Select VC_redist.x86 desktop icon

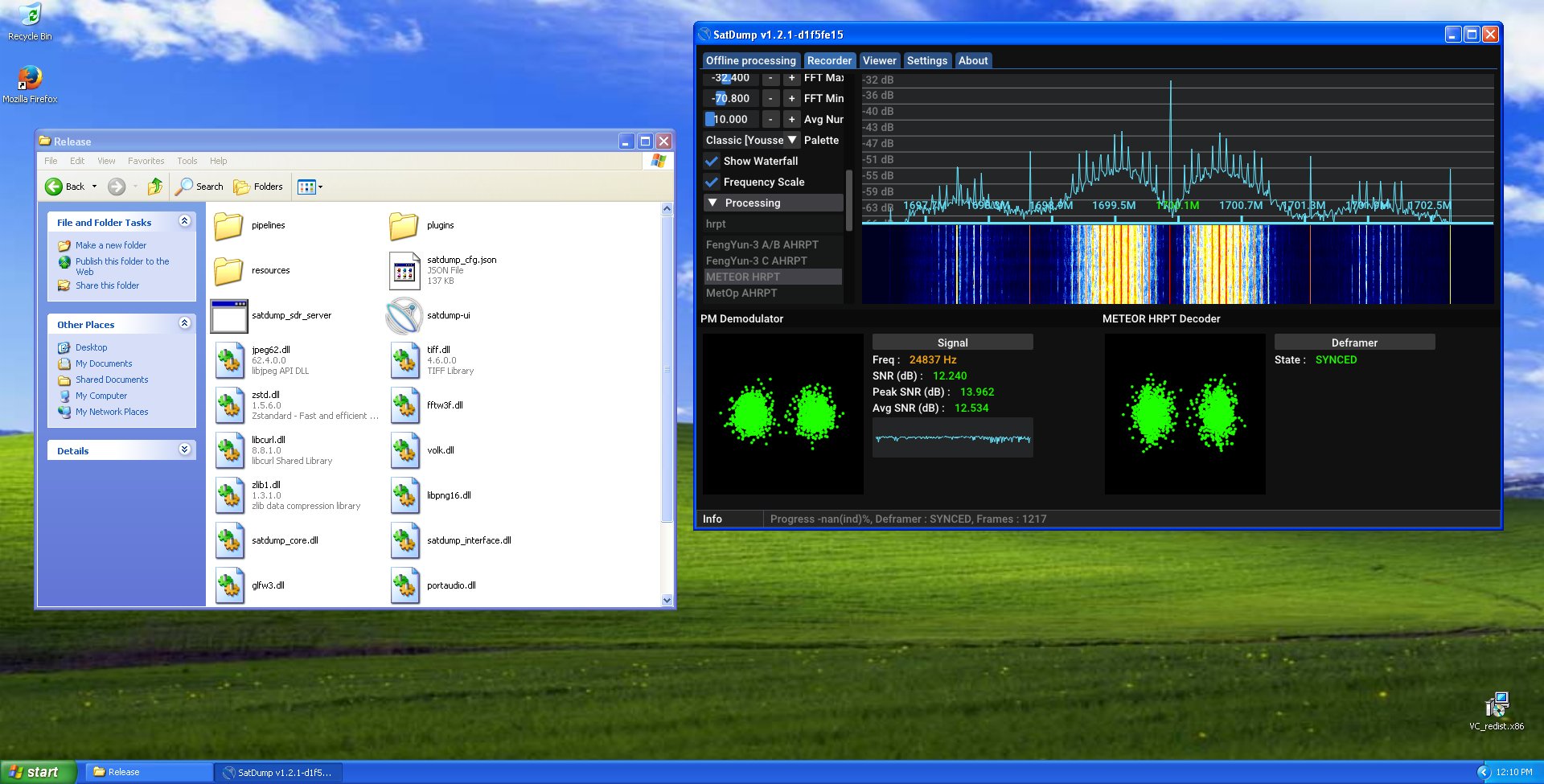(1497, 710)
